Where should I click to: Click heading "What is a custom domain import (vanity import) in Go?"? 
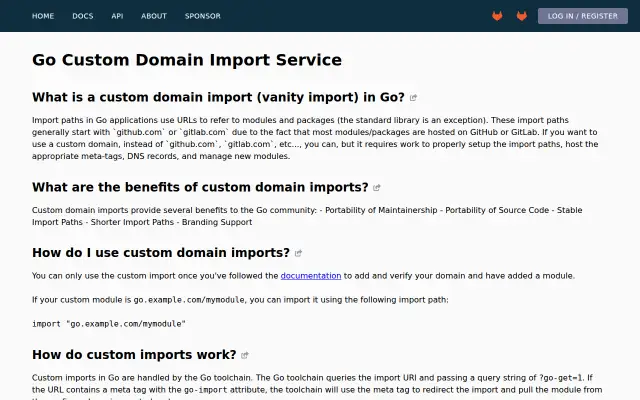(218, 97)
